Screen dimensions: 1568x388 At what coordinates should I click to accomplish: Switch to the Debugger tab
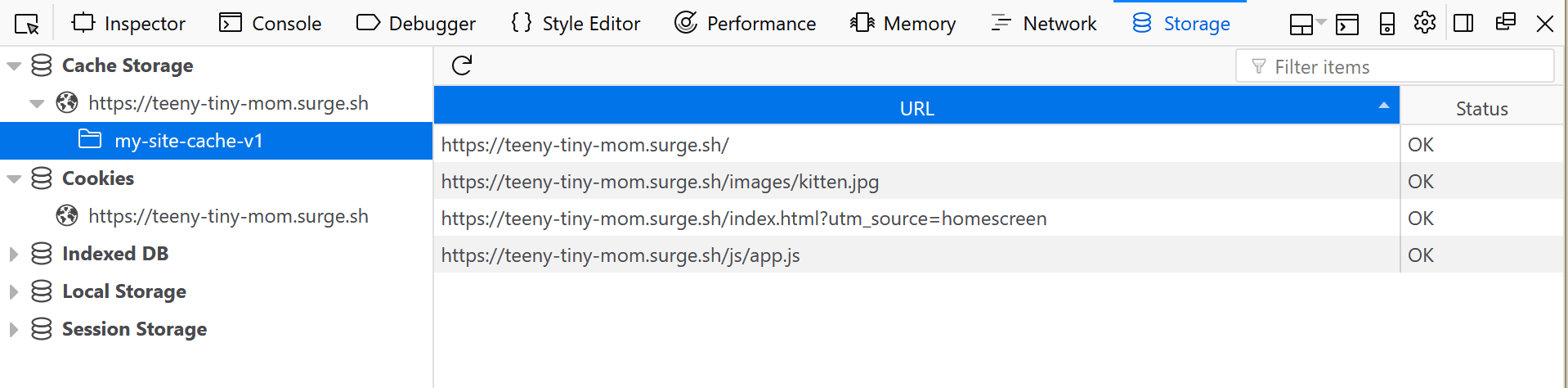(x=415, y=24)
